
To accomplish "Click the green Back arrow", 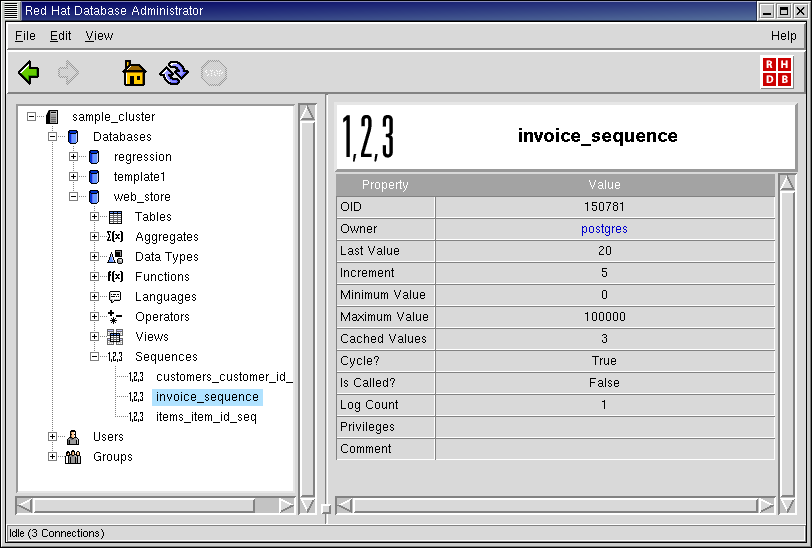I will coord(28,73).
